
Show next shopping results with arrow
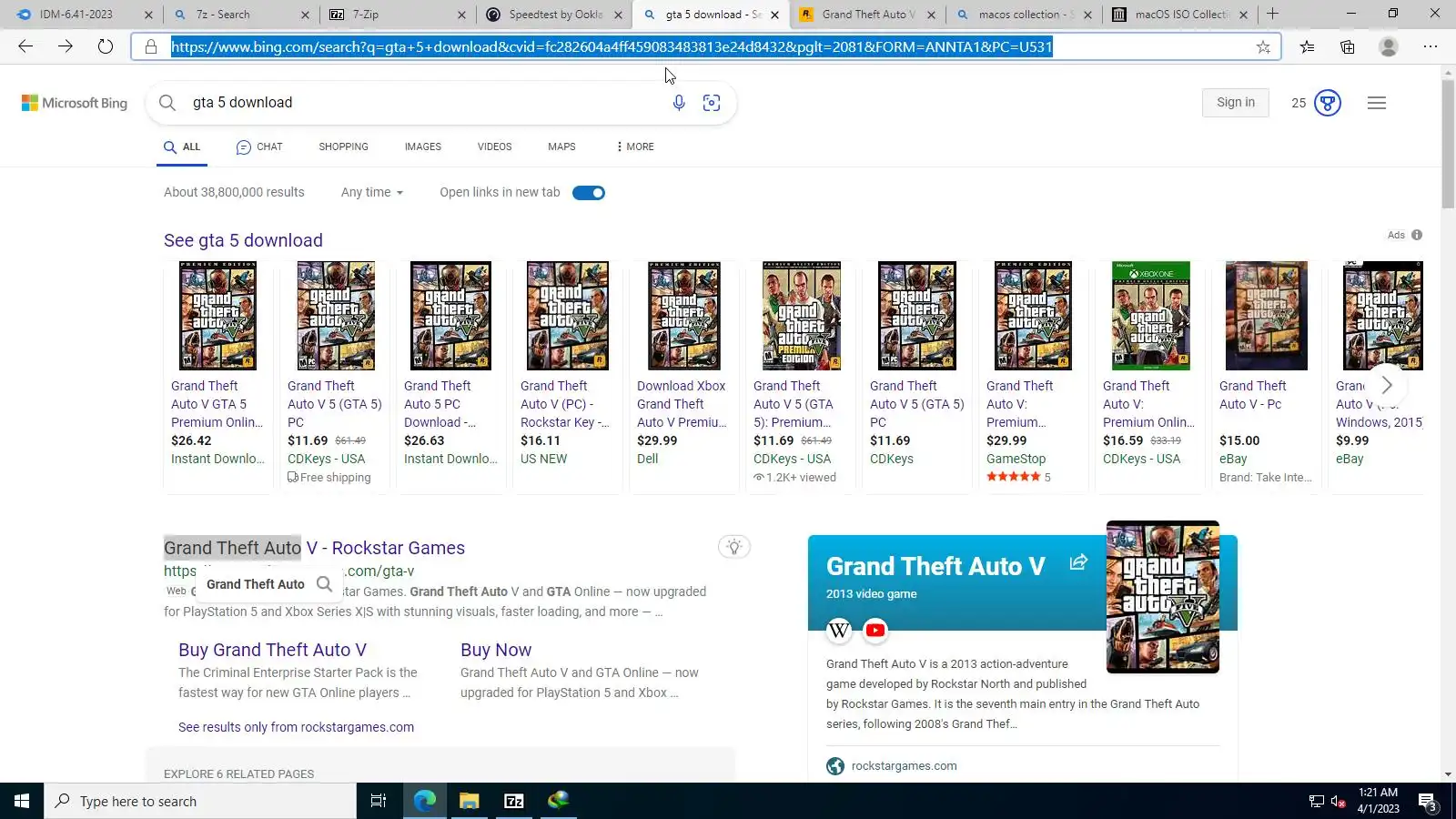pos(1387,385)
